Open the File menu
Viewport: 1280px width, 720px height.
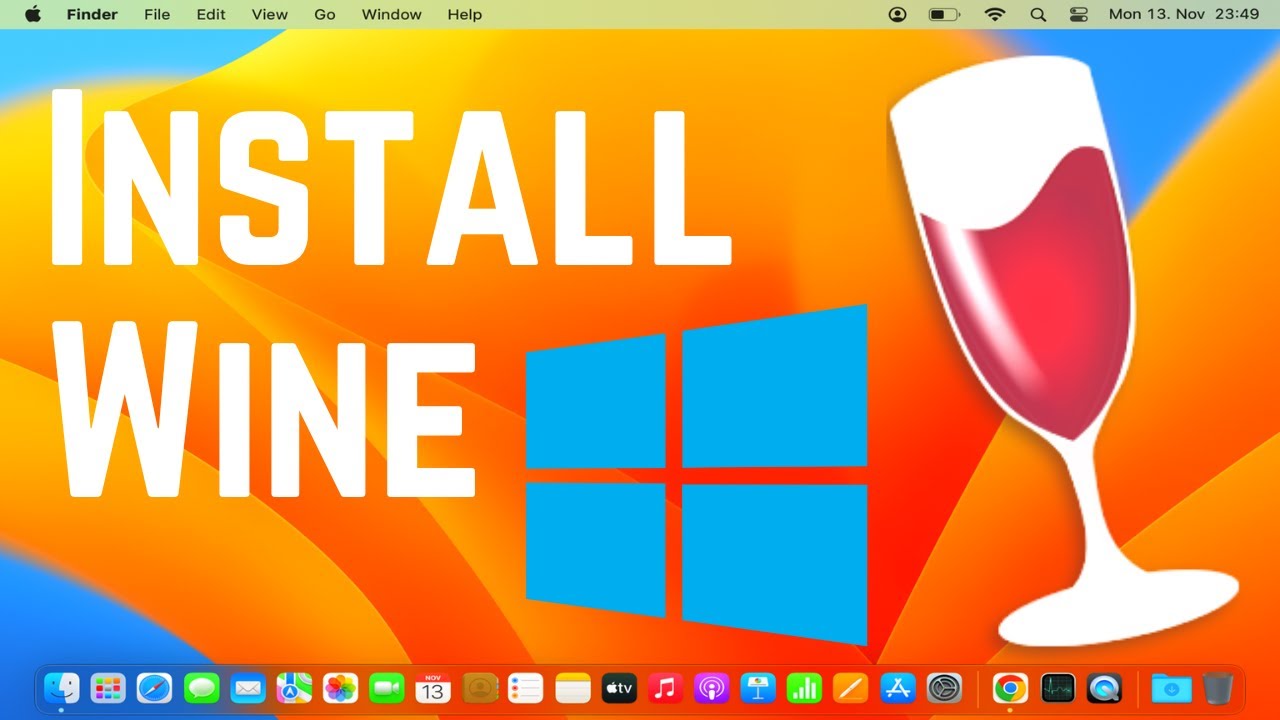(157, 14)
